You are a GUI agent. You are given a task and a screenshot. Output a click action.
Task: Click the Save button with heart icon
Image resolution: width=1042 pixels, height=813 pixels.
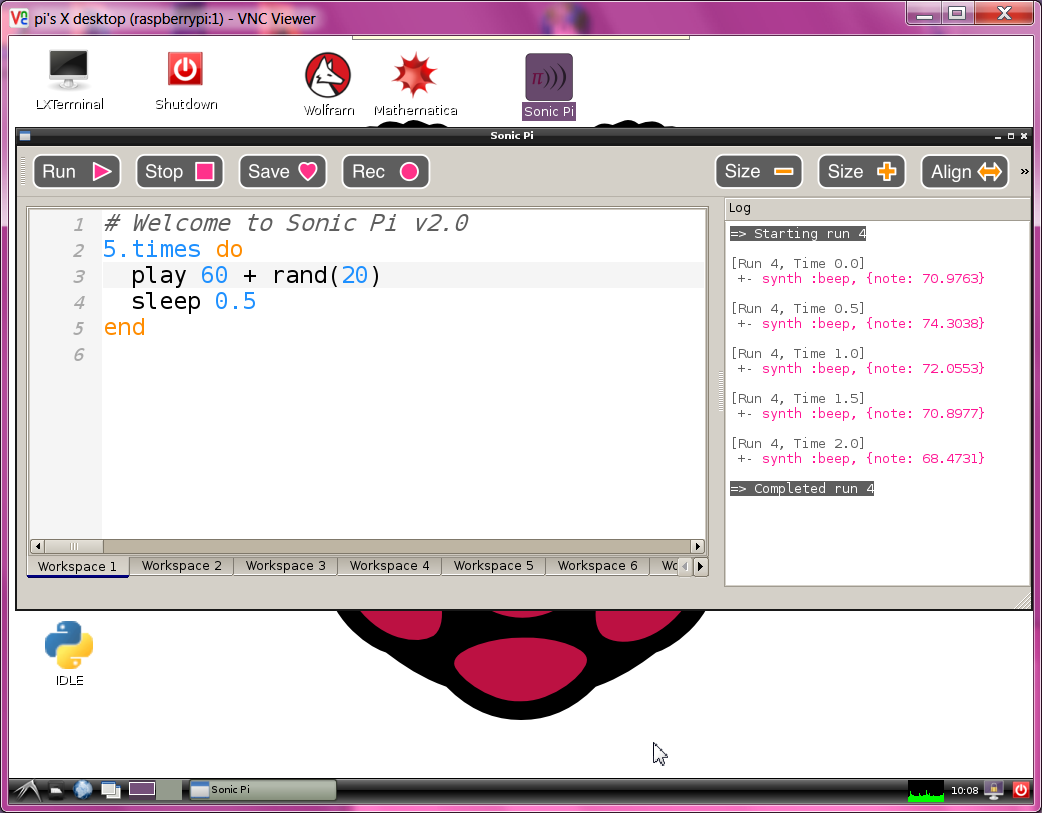[x=283, y=172]
